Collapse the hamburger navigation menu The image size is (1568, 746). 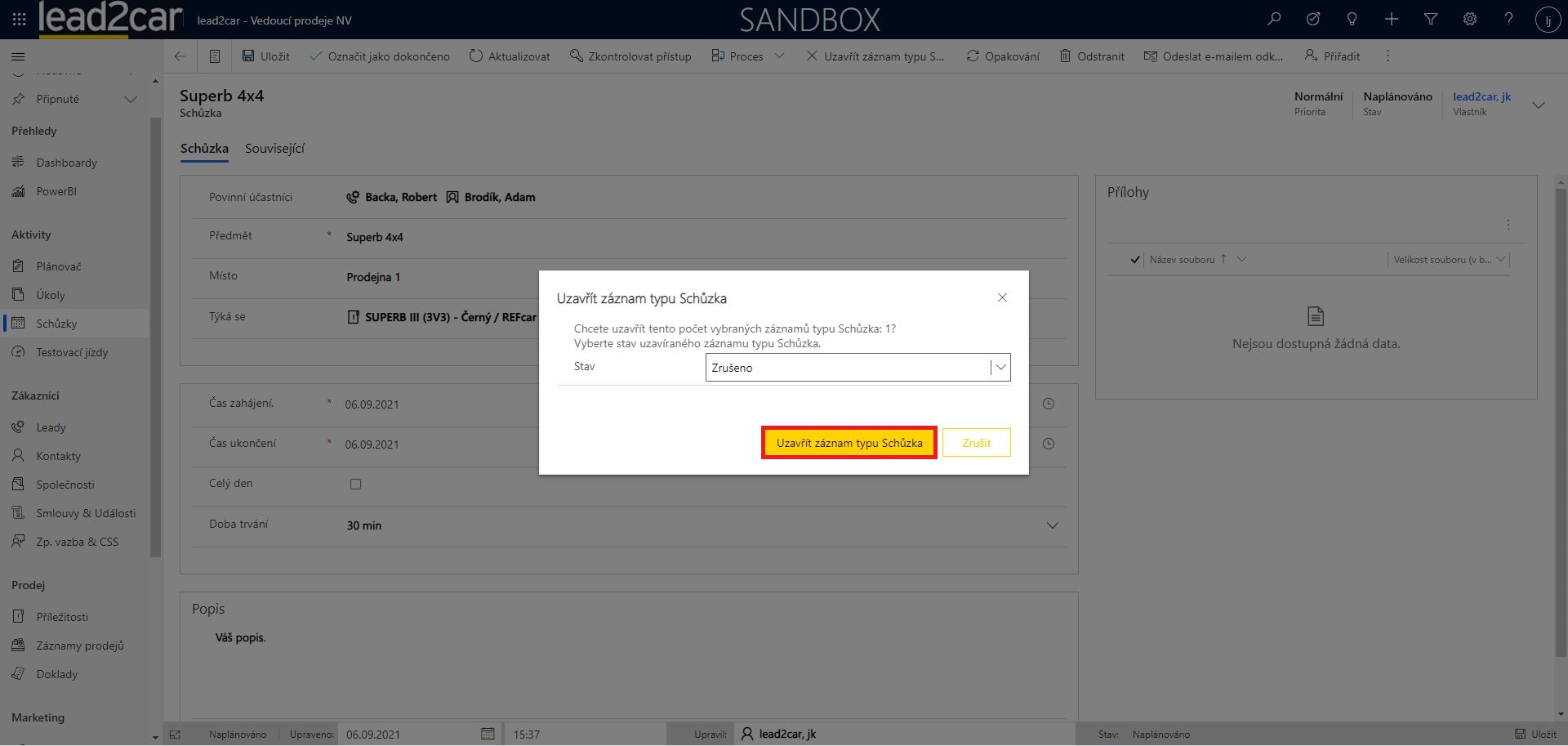18,56
